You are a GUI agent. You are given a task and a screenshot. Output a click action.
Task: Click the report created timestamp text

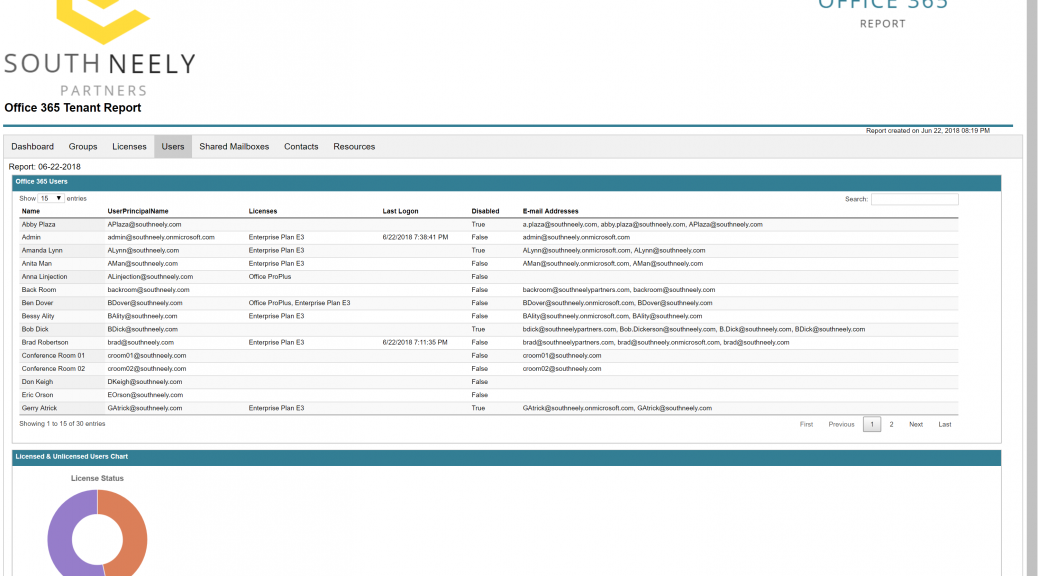[927, 130]
